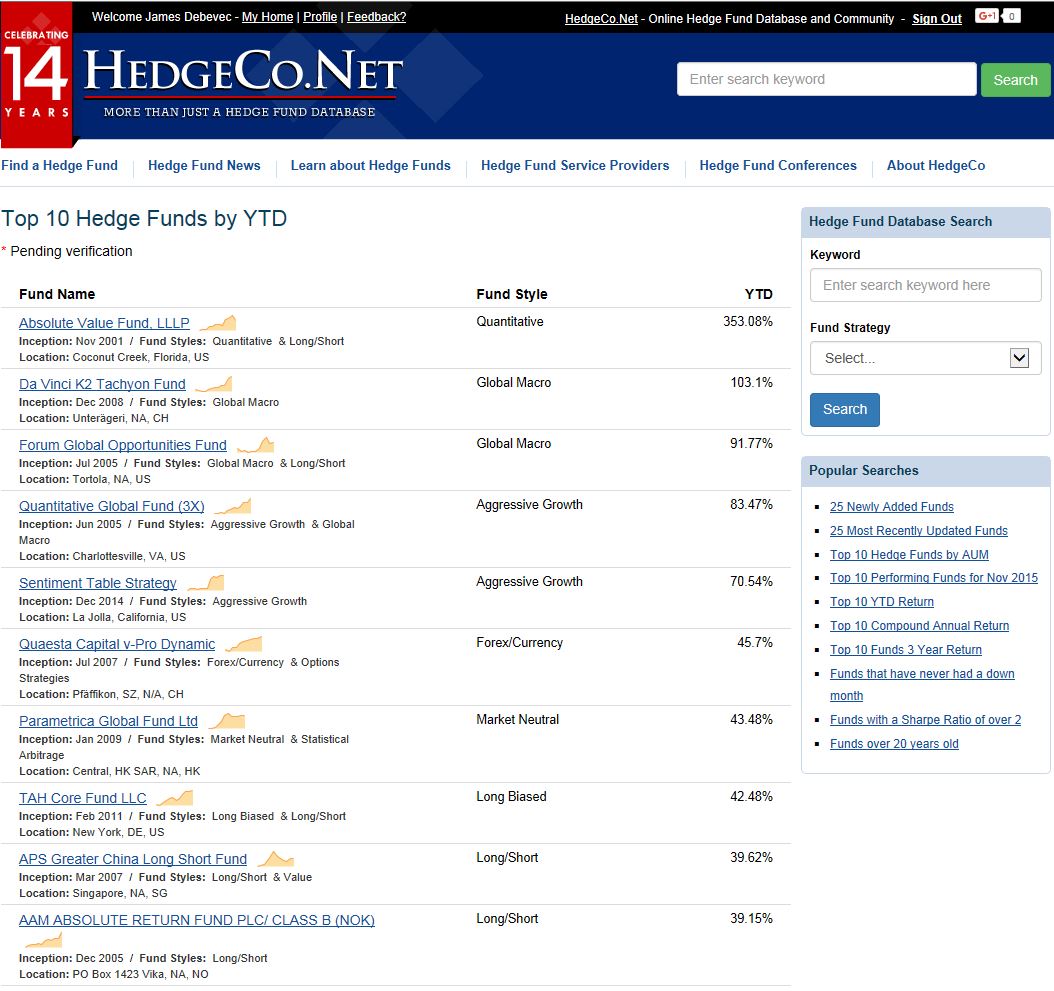The image size is (1054, 991).
Task: Open the Fund Strategy Select dropdown
Action: point(925,358)
